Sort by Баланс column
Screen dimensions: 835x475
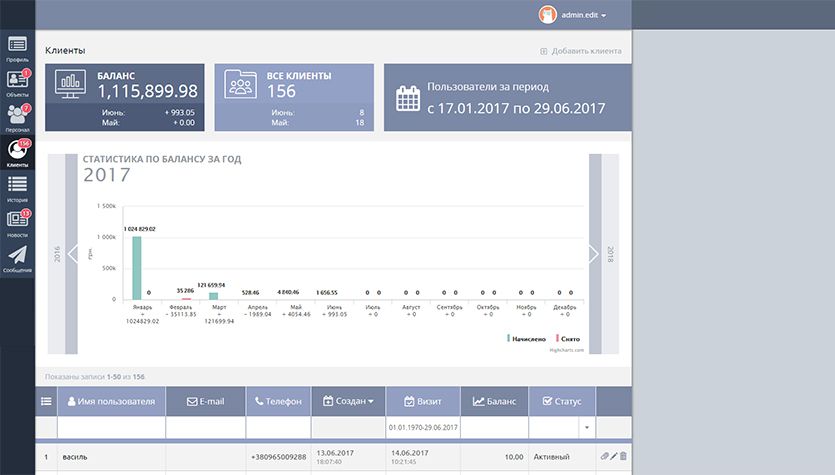pos(494,402)
